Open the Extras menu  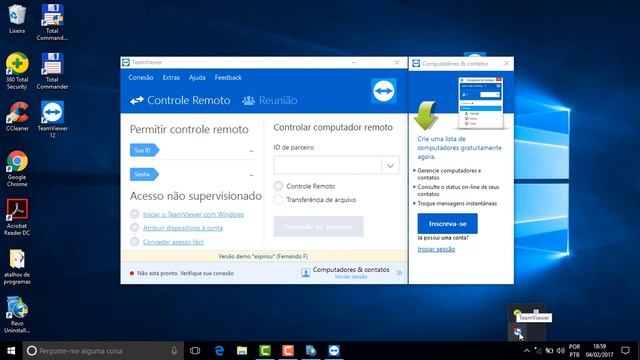[171, 78]
